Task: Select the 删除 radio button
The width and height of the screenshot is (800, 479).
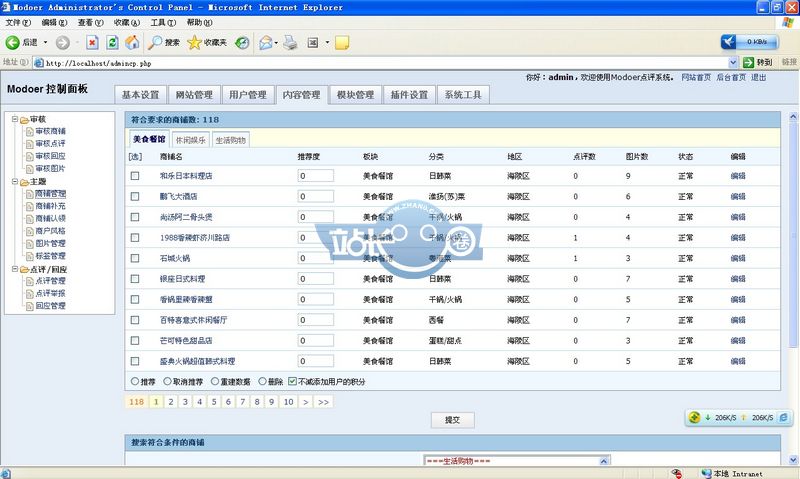Action: click(262, 381)
